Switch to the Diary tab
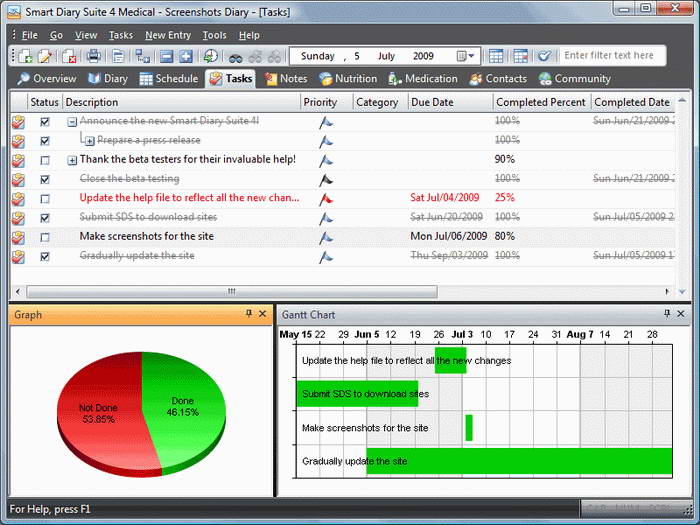Image resolution: width=700 pixels, height=525 pixels. pos(108,79)
